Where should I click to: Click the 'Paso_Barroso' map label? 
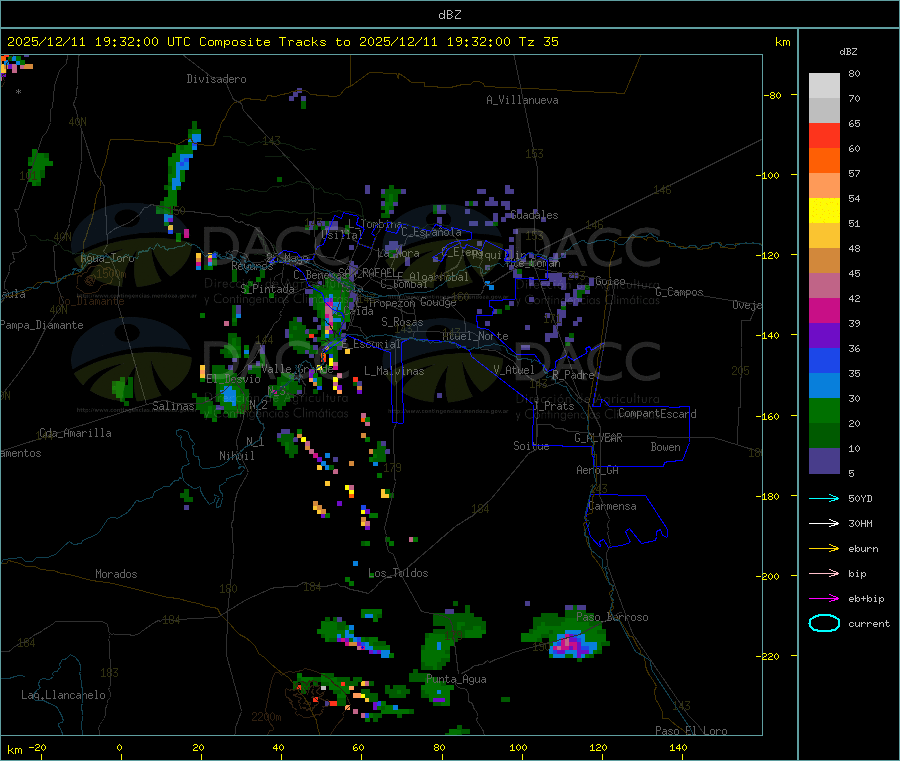612,617
